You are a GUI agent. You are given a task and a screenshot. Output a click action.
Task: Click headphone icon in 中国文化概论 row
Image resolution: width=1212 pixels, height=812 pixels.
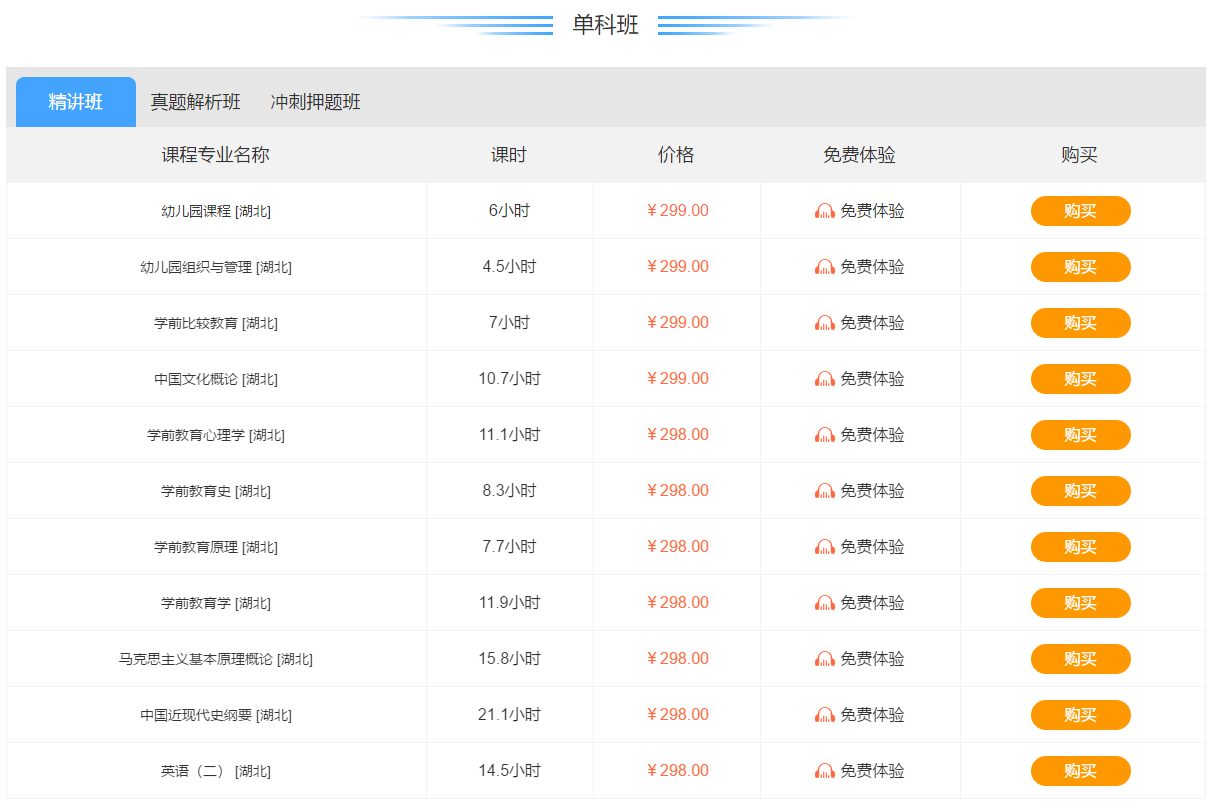pos(825,379)
